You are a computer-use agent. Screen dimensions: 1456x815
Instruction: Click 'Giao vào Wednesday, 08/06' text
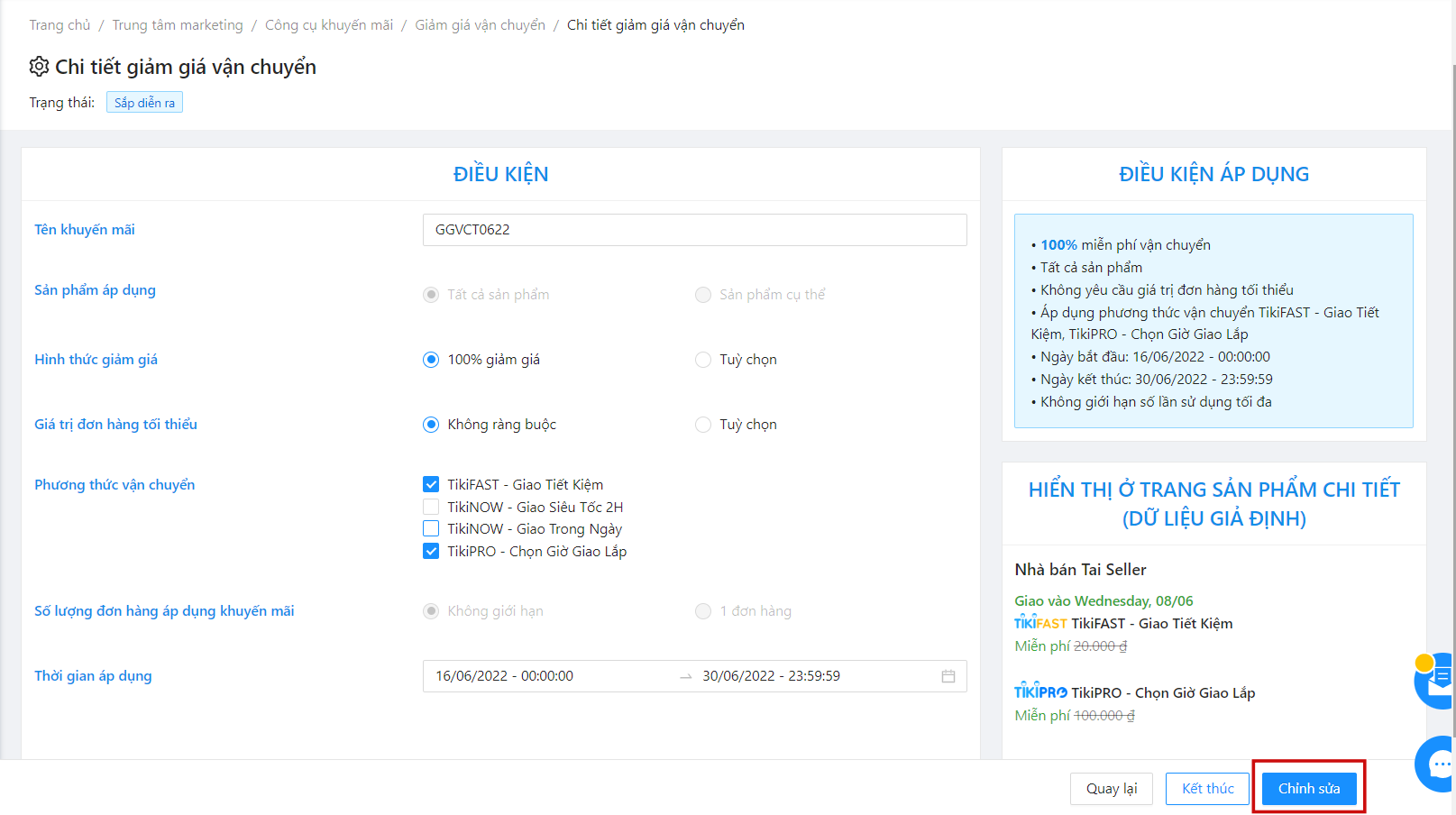point(1103,601)
